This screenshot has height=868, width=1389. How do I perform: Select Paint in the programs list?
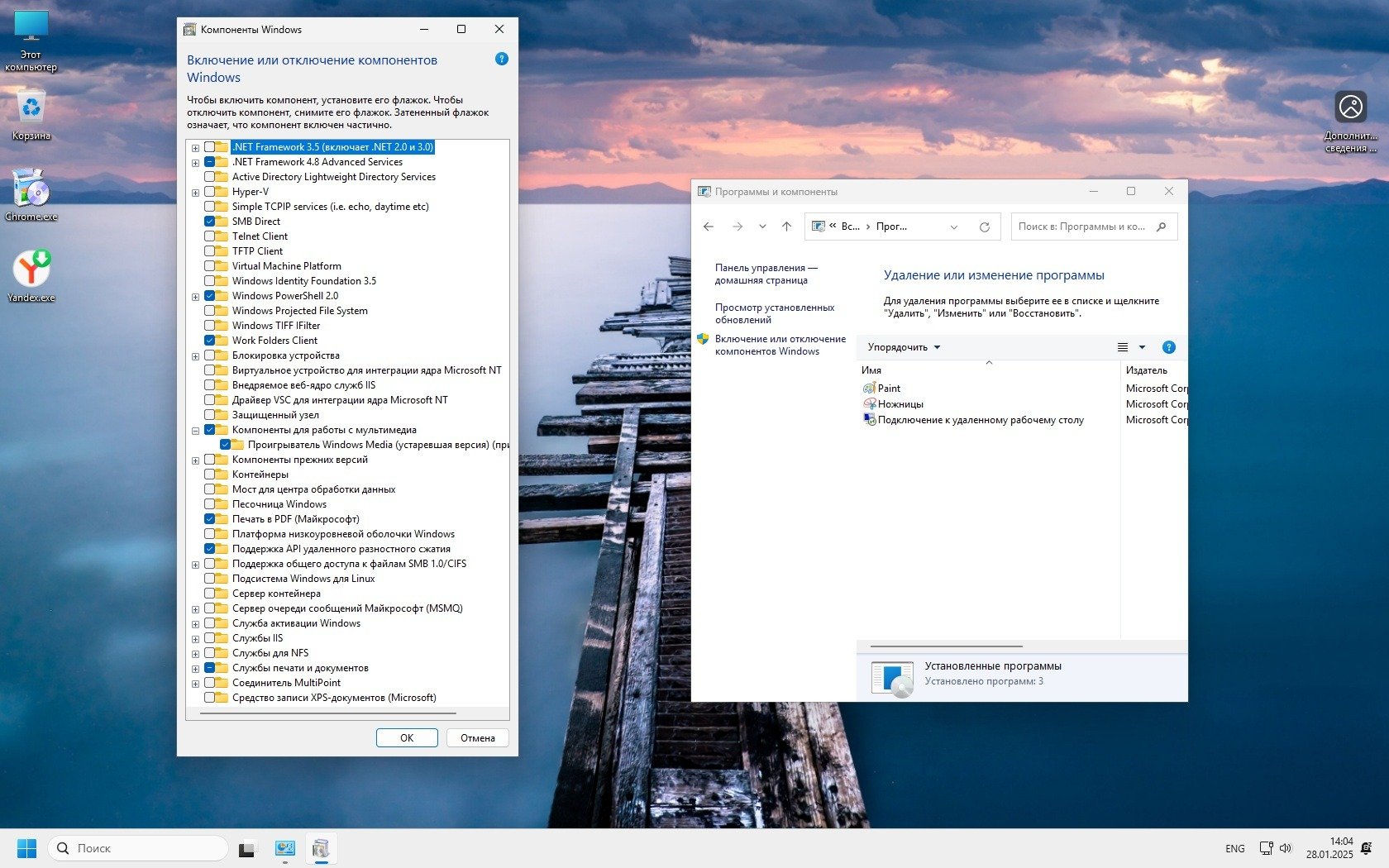[889, 388]
